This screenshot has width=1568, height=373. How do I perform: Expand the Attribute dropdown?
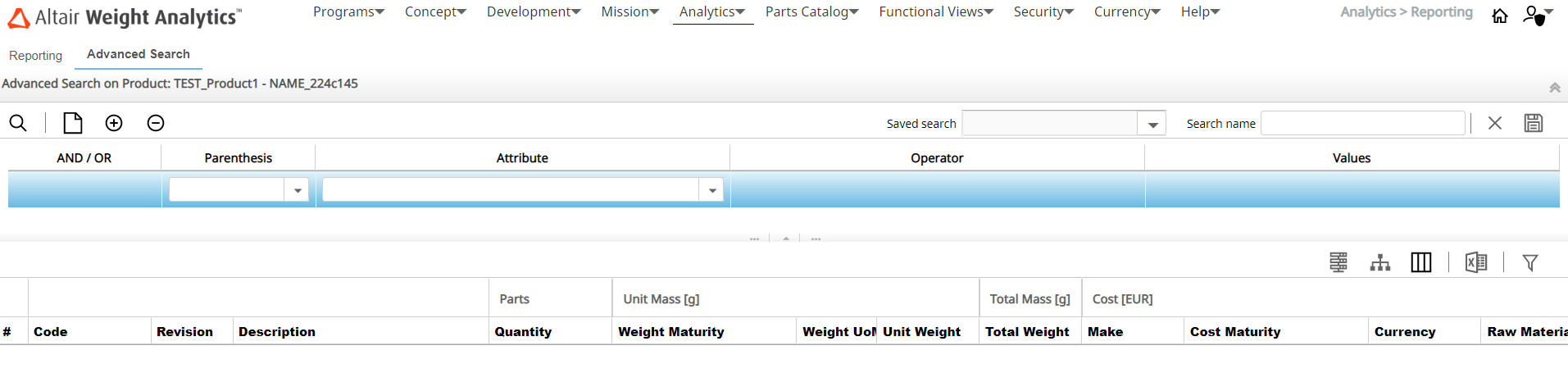712,190
